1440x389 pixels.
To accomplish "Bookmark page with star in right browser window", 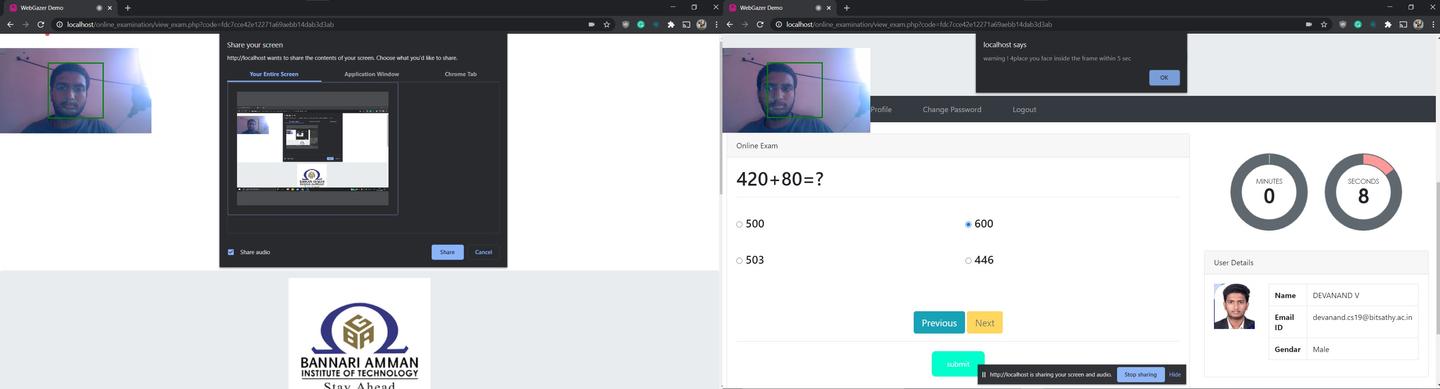I will (1325, 24).
